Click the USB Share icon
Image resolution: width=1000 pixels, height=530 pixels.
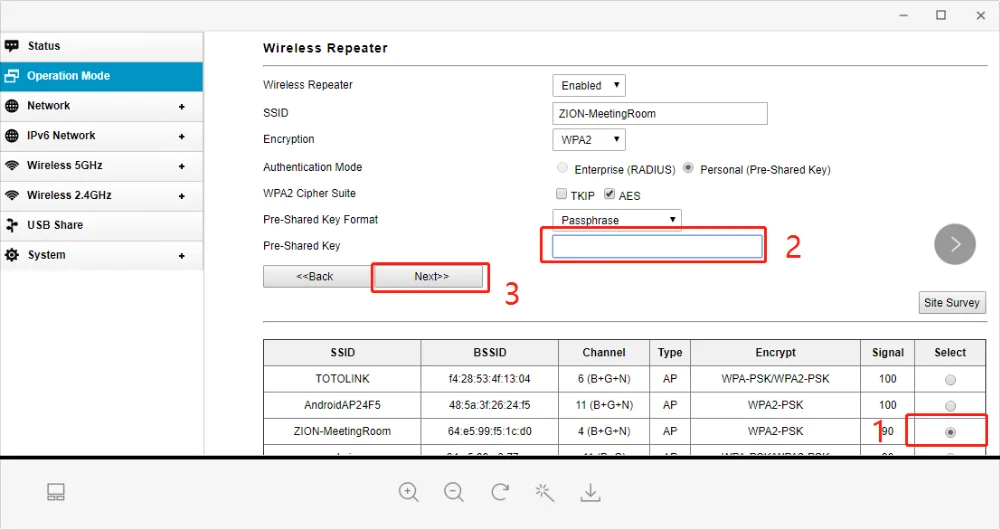[x=11, y=225]
